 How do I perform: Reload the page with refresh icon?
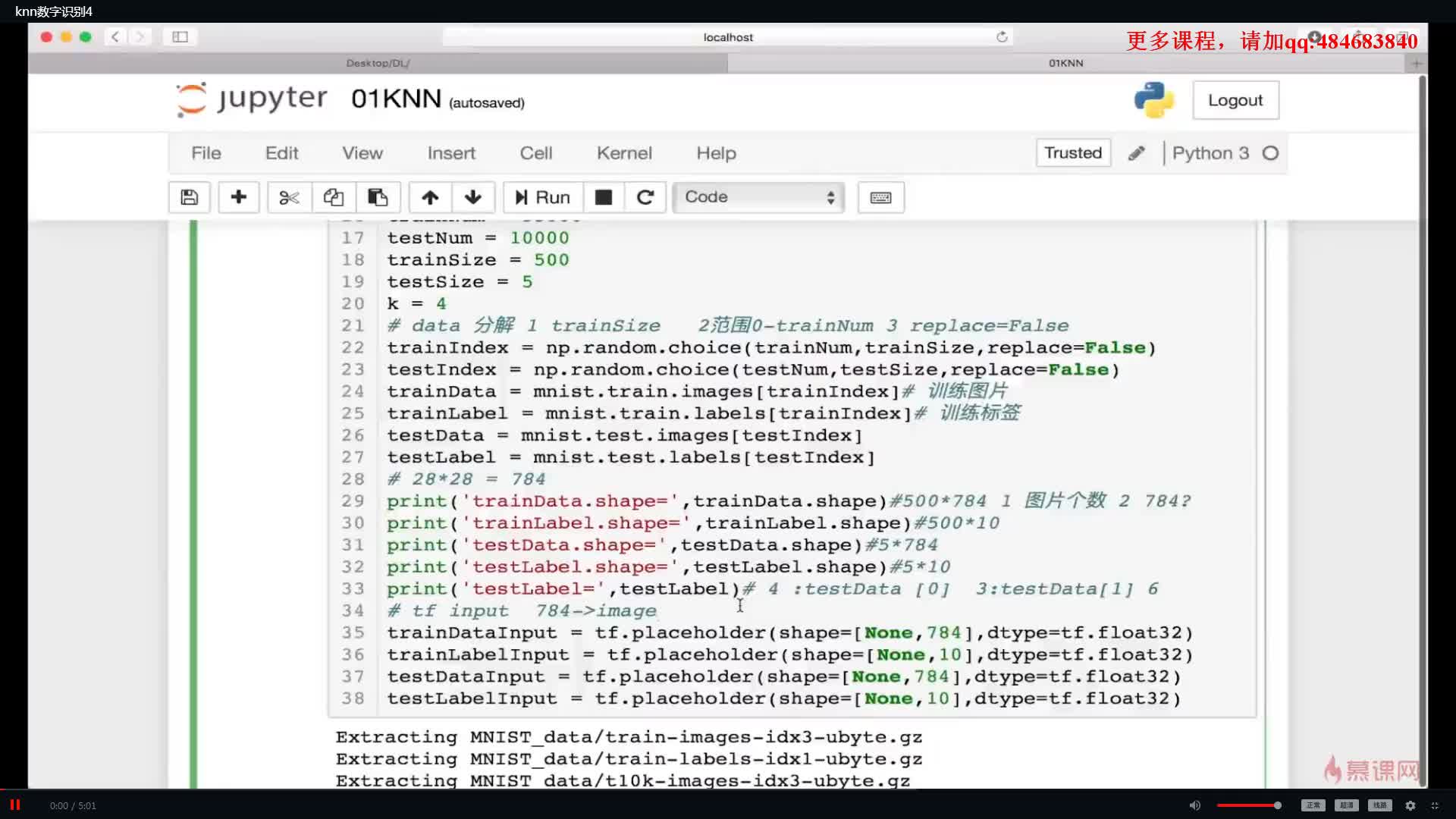click(1002, 36)
